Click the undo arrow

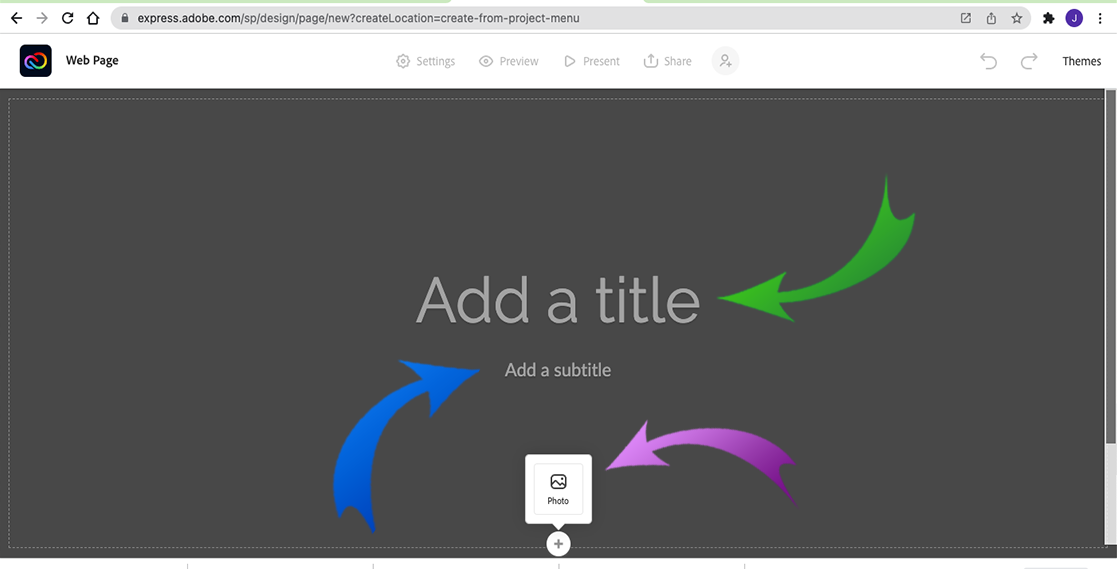(988, 61)
